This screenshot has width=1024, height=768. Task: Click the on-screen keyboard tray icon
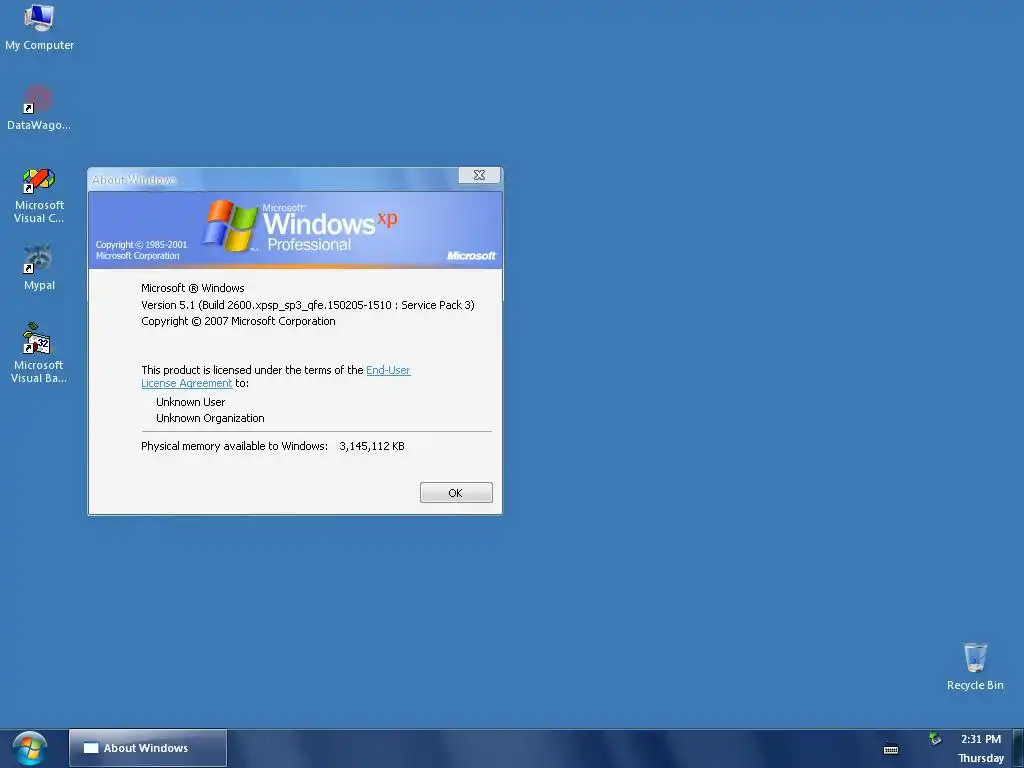coord(891,750)
